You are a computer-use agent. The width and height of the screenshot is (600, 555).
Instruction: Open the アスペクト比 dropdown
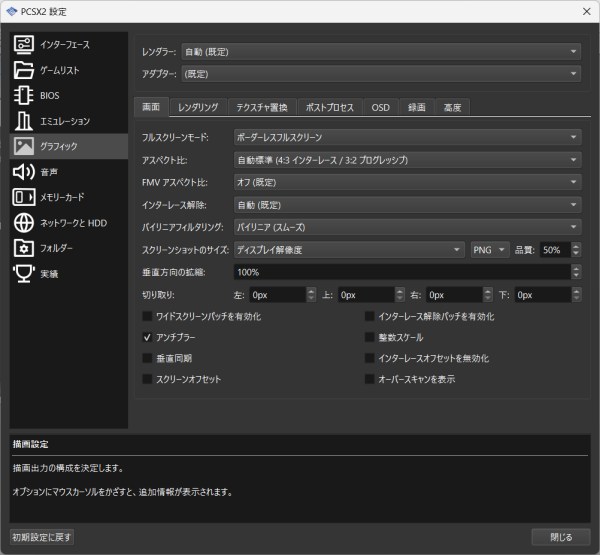click(408, 160)
